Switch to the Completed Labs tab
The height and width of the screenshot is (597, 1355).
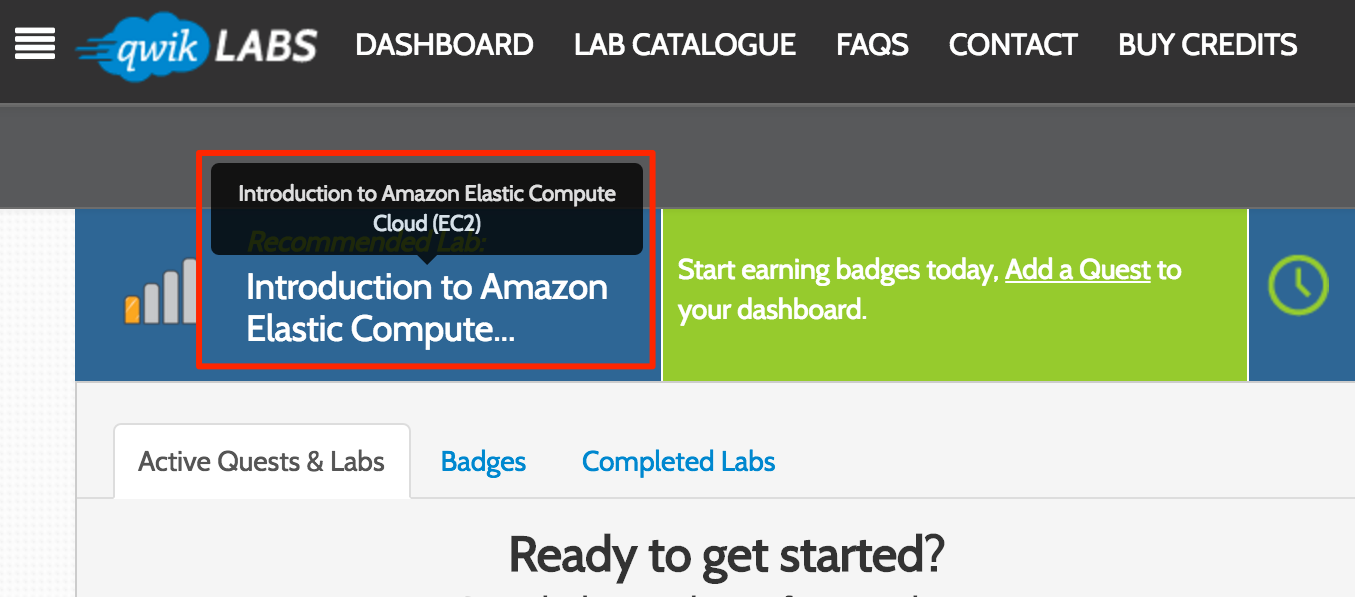[678, 461]
